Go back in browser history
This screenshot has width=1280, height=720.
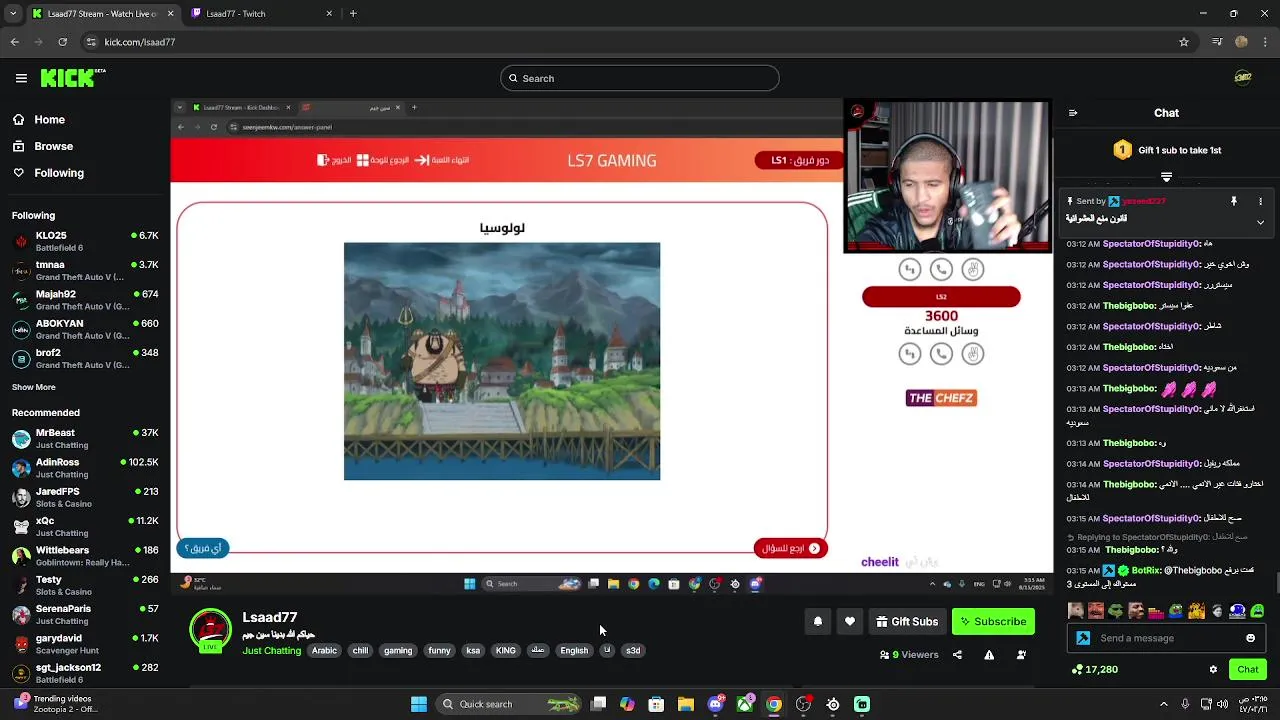tap(14, 42)
